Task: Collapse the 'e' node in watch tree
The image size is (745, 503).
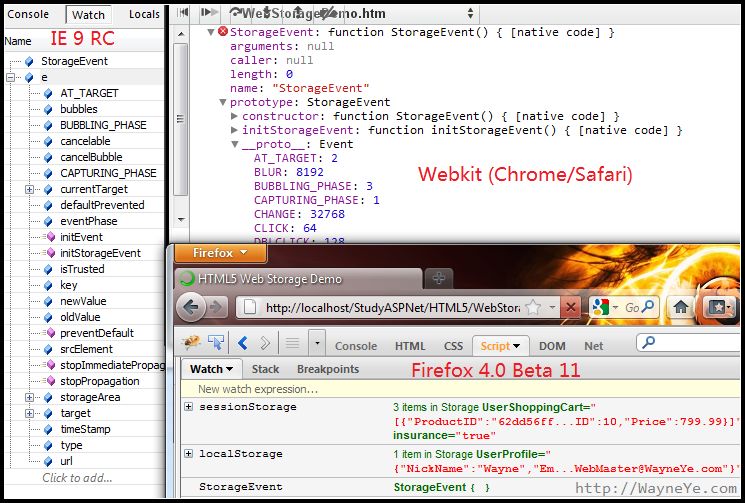Action: point(10,77)
